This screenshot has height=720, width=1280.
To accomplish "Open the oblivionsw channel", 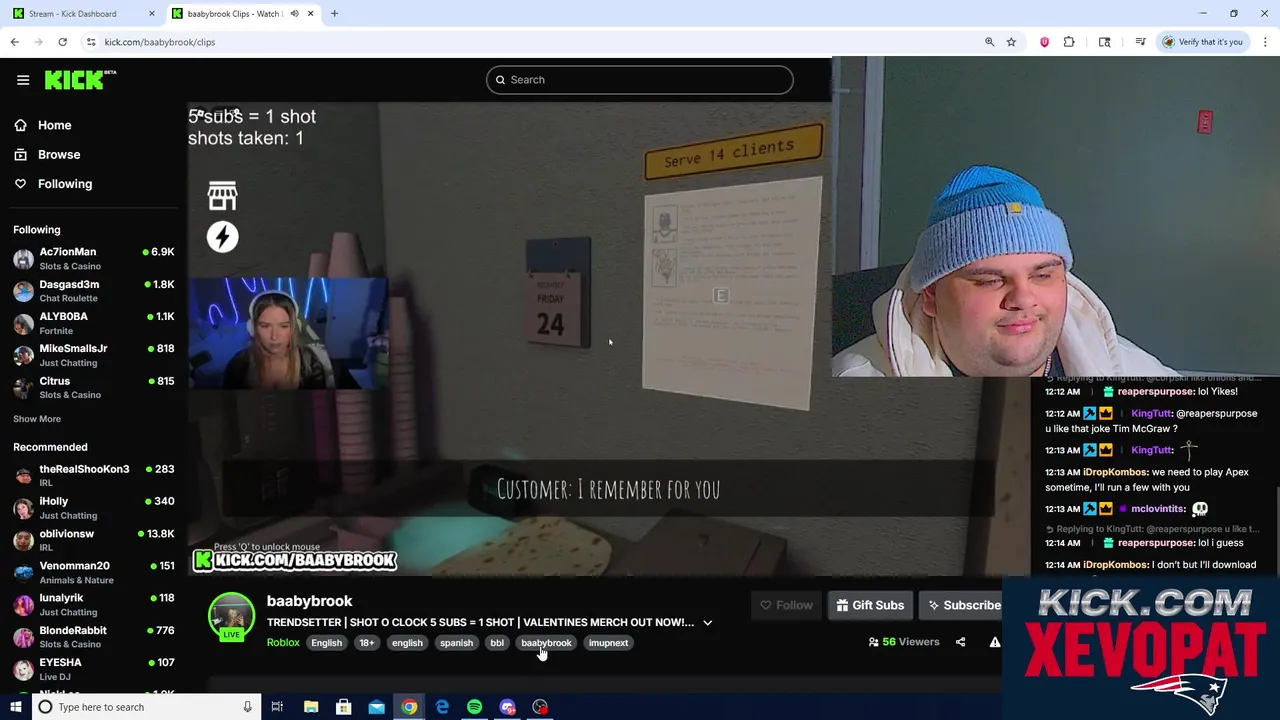I will [94, 540].
